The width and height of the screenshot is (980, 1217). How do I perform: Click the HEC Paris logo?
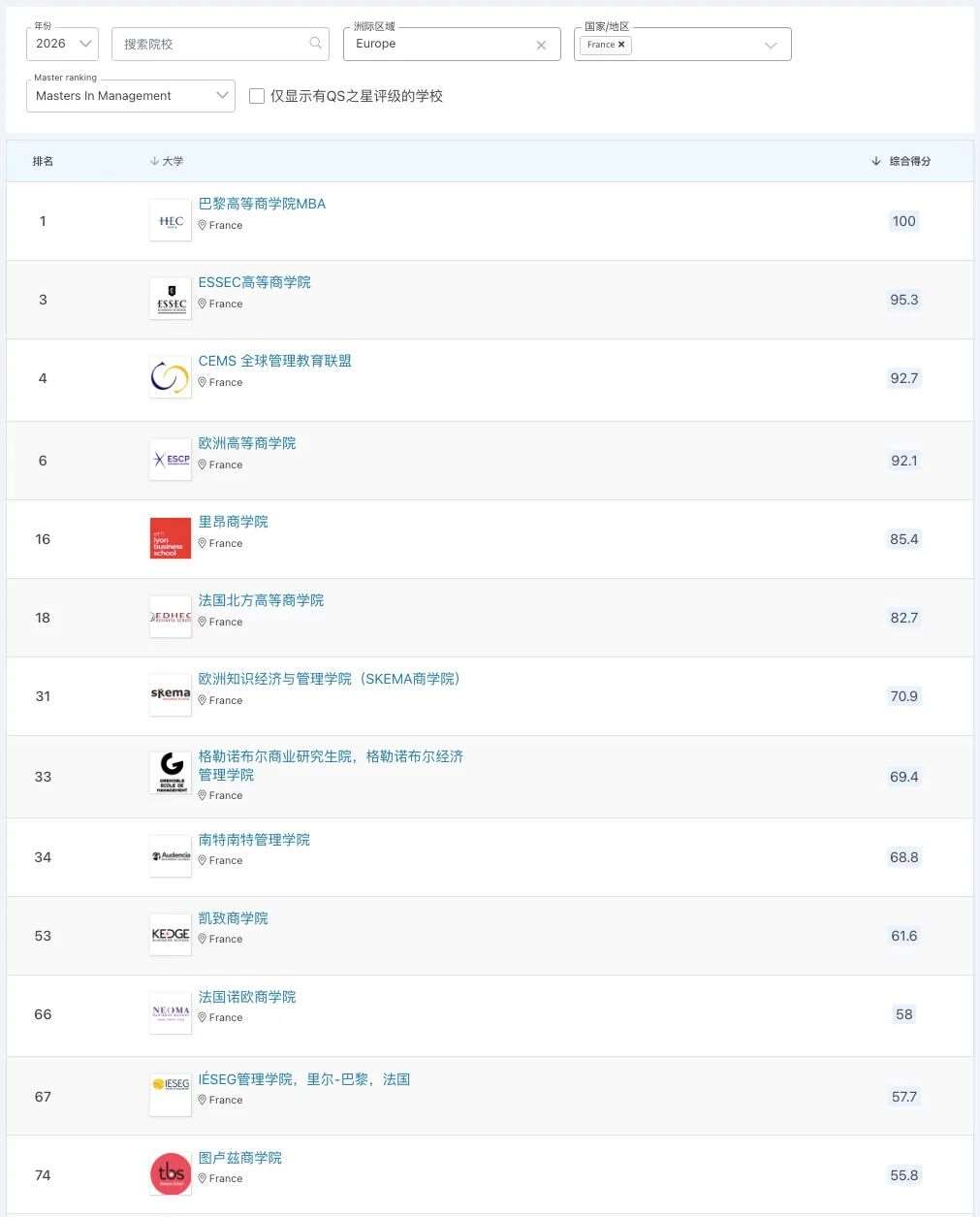pyautogui.click(x=171, y=221)
